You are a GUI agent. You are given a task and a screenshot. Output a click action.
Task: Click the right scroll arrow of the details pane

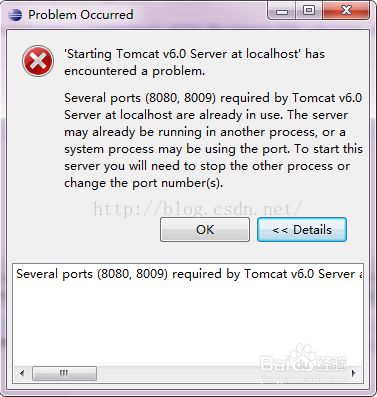[354, 373]
